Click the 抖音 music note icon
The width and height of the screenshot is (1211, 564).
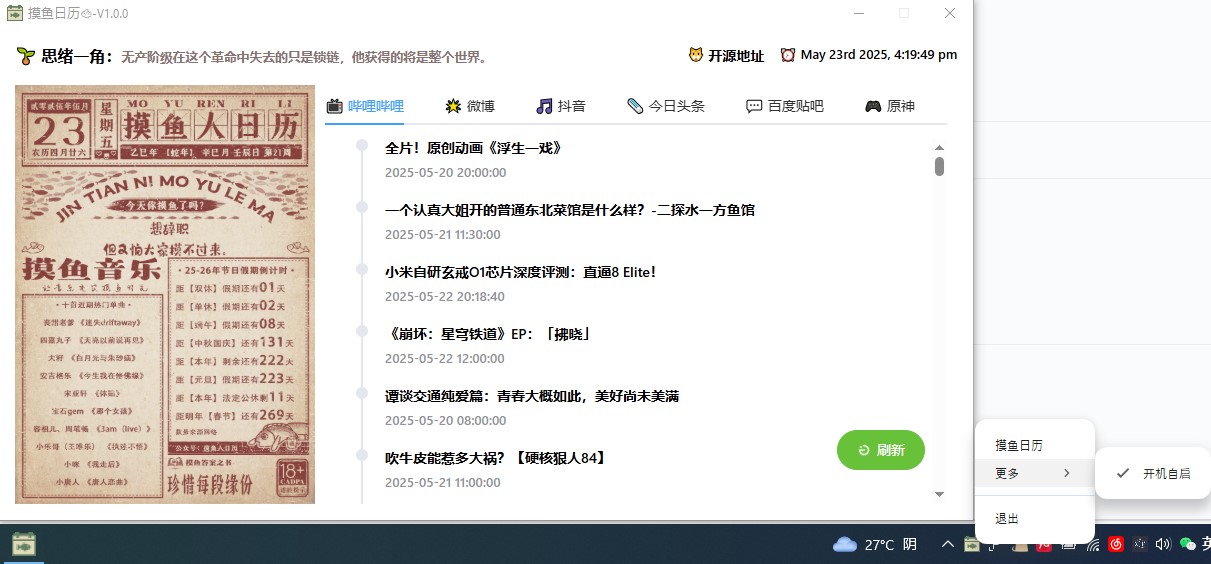click(544, 106)
